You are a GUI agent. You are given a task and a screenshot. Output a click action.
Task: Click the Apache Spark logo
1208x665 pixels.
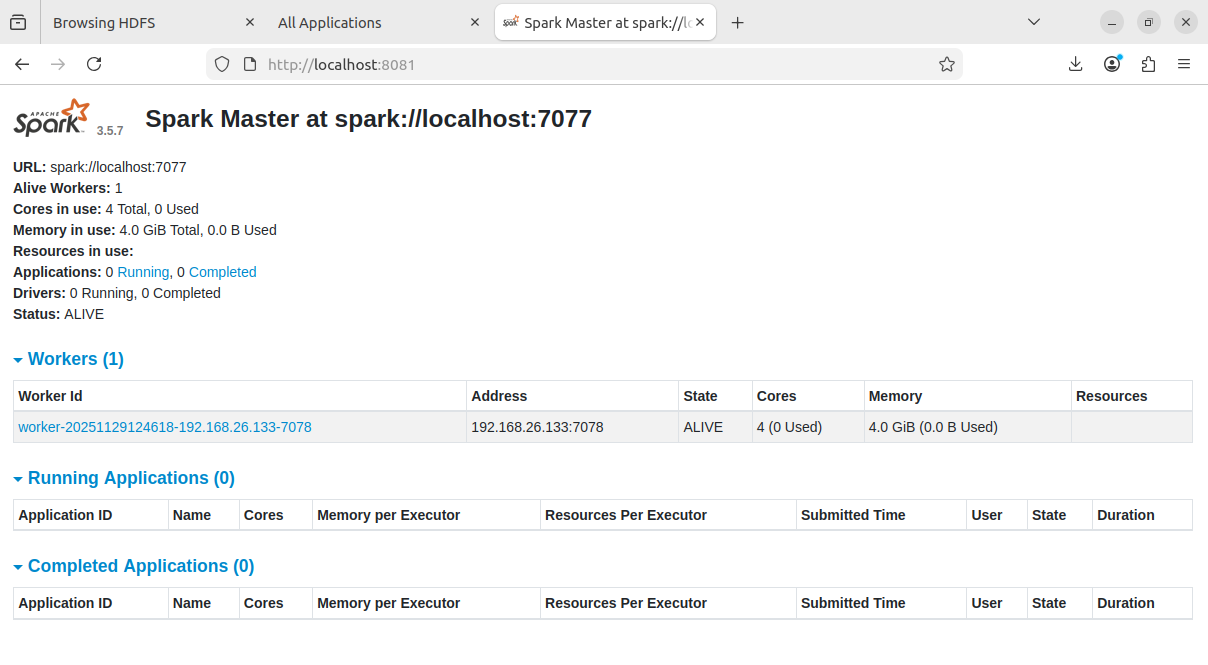pos(52,118)
